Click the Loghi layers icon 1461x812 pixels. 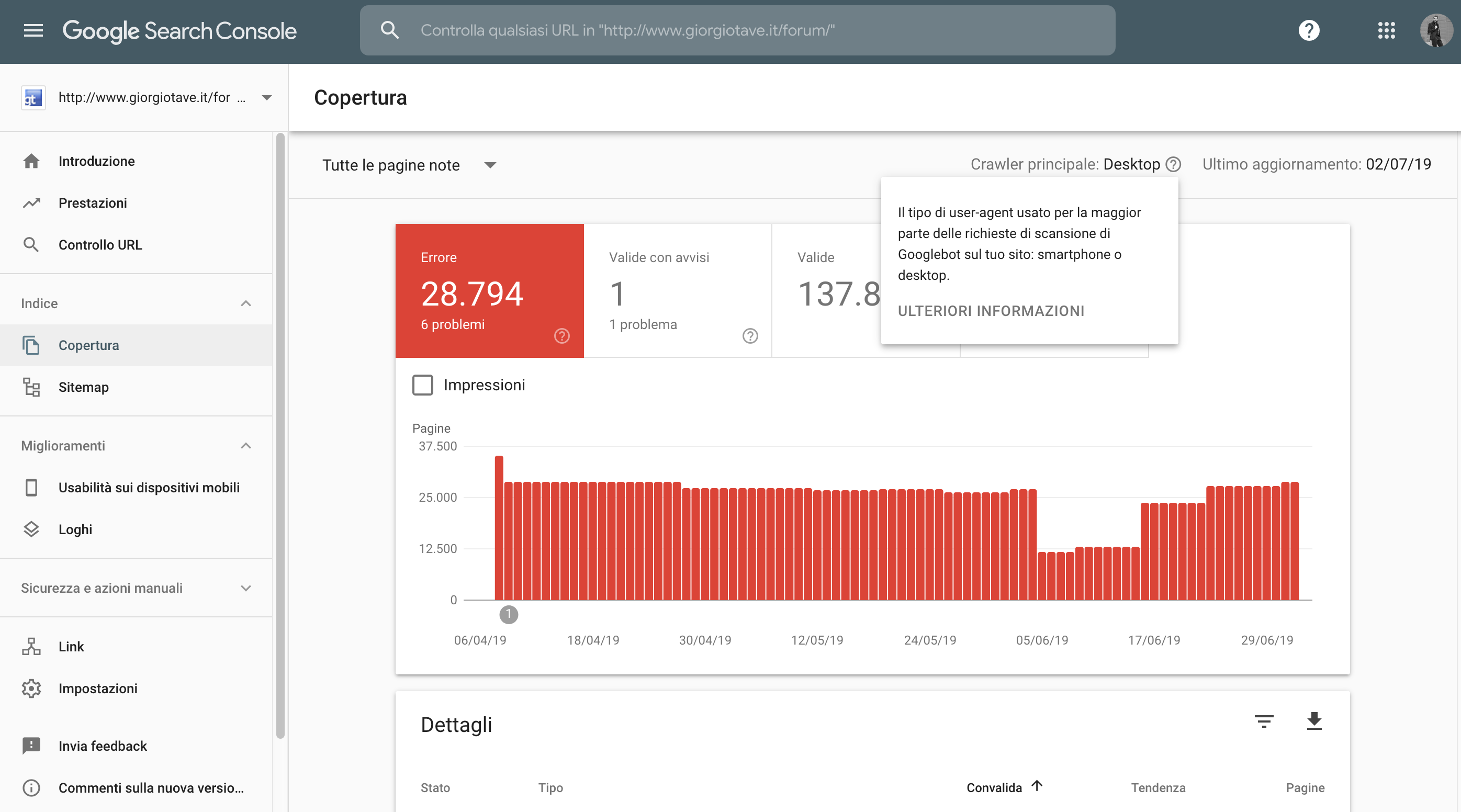[x=31, y=529]
